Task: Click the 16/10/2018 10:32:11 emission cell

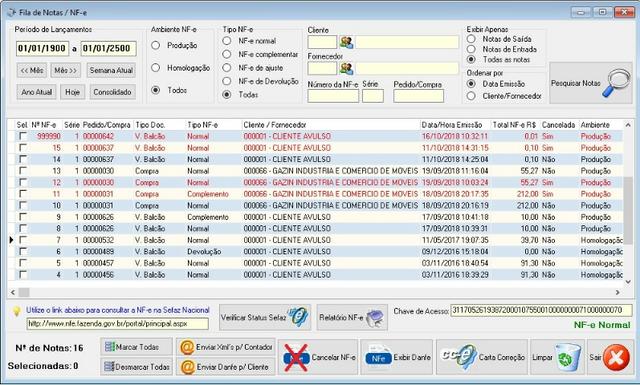Action: tap(455, 136)
